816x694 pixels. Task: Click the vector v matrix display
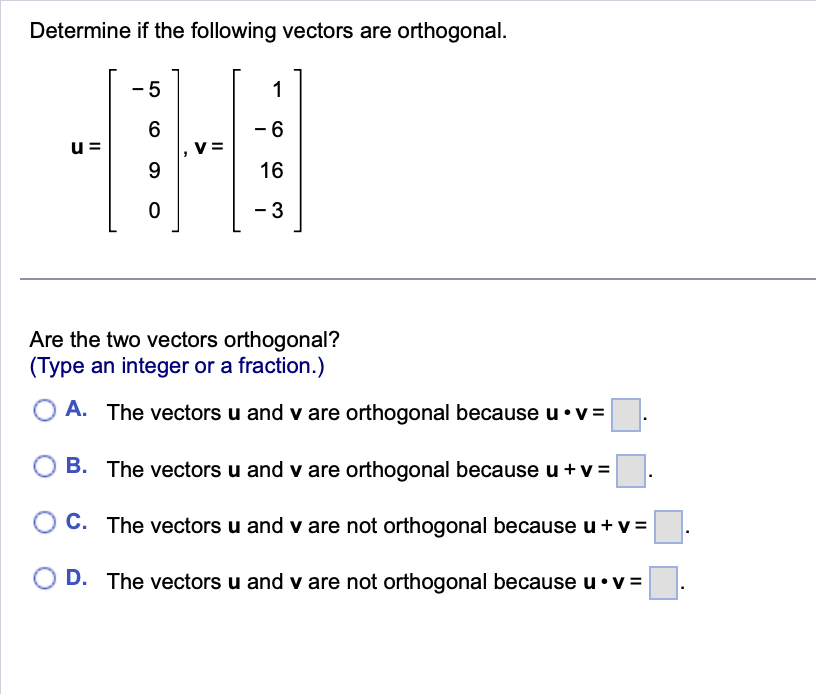tap(267, 150)
